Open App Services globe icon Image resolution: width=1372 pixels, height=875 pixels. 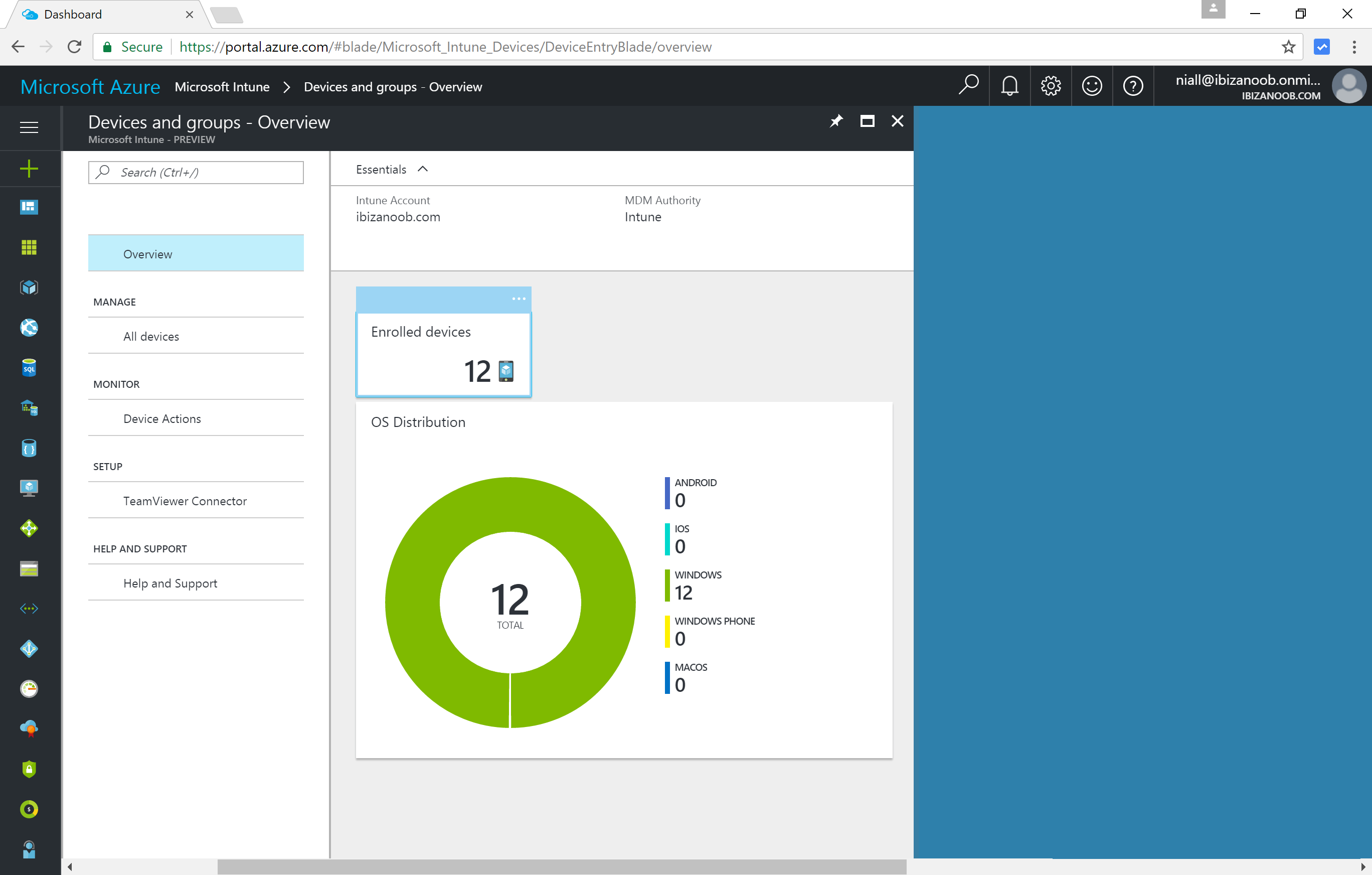click(29, 327)
